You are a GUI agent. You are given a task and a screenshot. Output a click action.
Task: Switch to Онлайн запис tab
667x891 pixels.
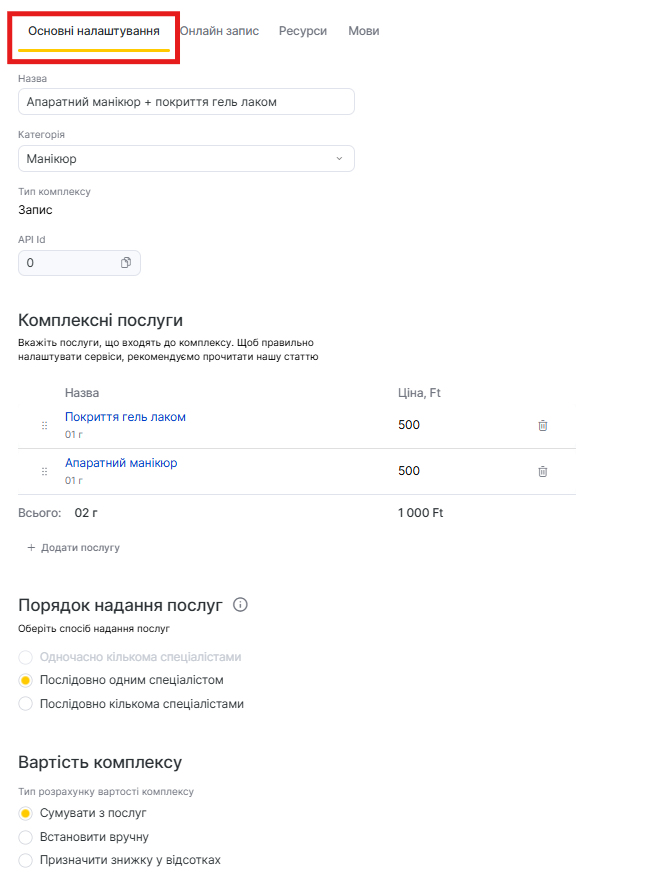(219, 31)
